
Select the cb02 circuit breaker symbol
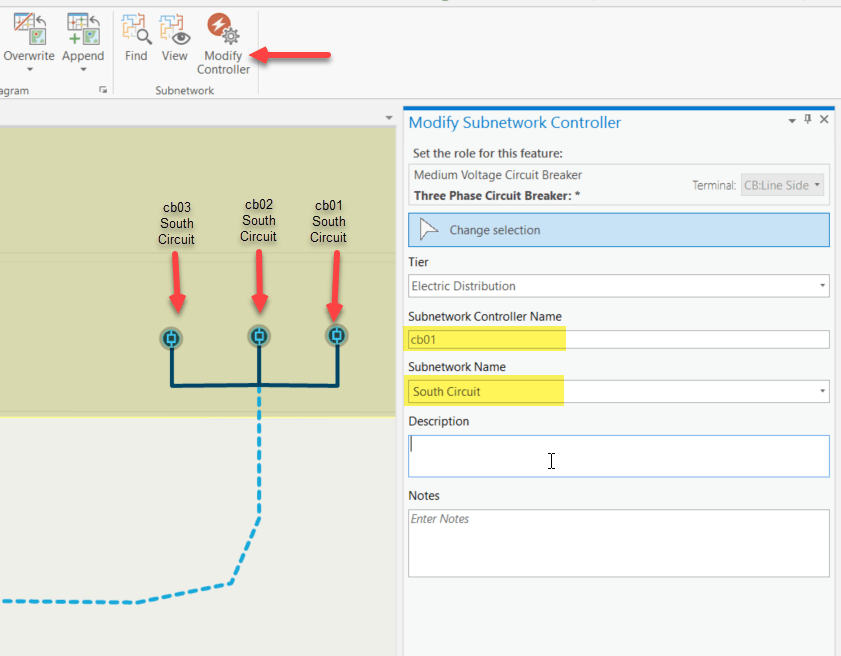(x=258, y=337)
